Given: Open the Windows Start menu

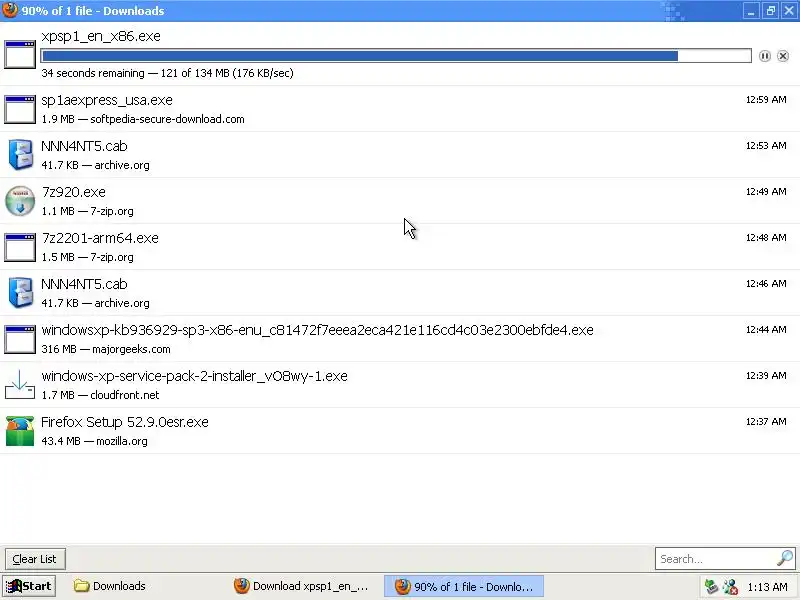Looking at the screenshot, I should pos(29,586).
